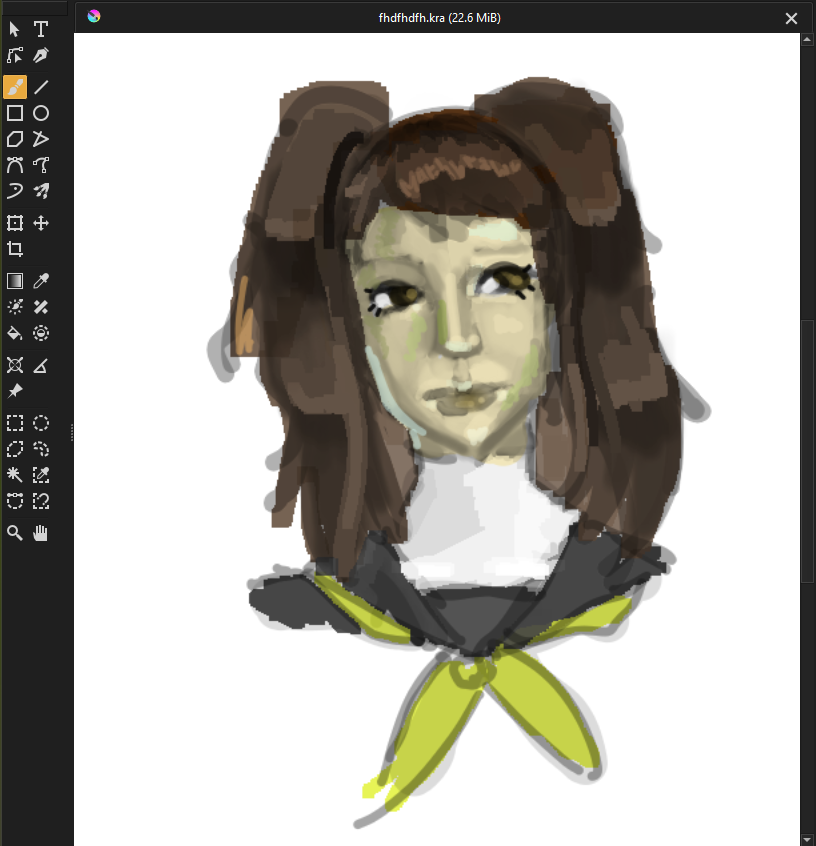Viewport: 816px width, 846px height.
Task: Pick the Color Sampler eyedropper tool
Action: point(41,281)
